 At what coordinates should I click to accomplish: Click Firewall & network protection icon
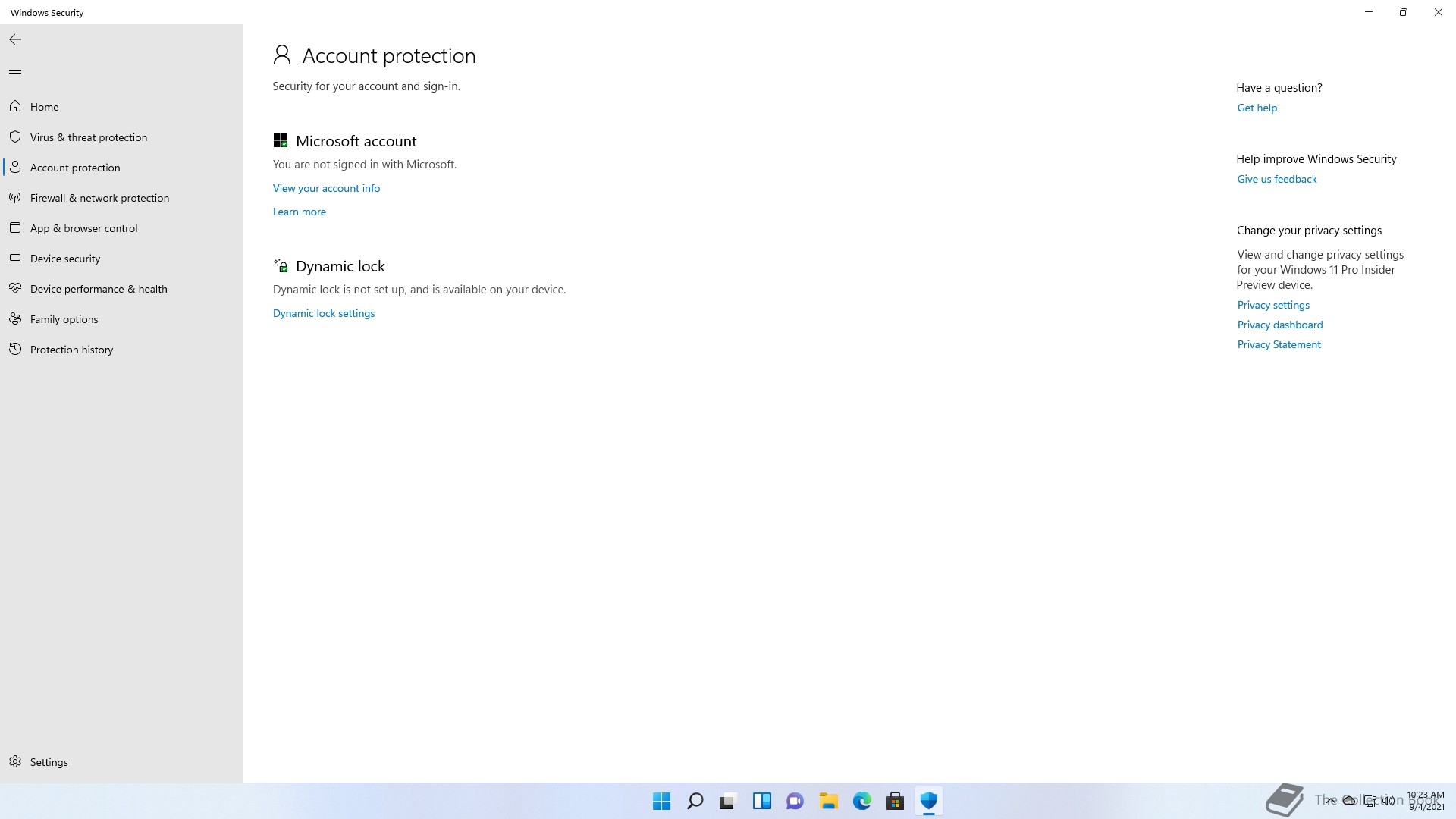pos(15,198)
